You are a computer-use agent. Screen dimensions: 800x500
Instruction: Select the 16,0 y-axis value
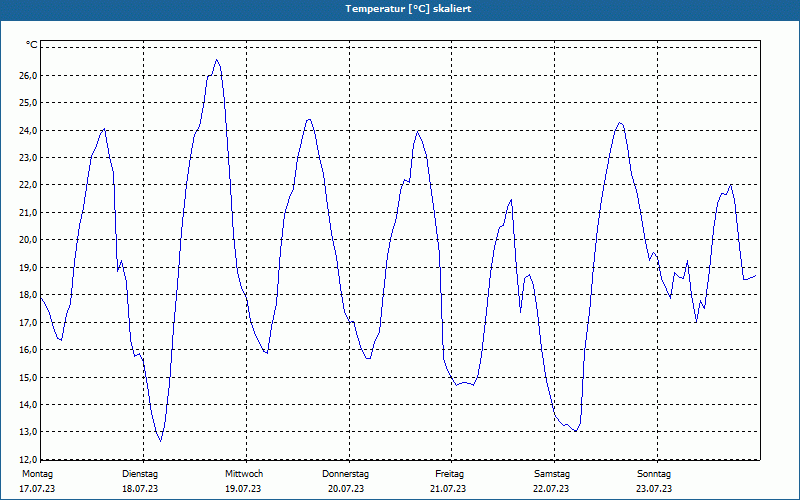(x=29, y=350)
